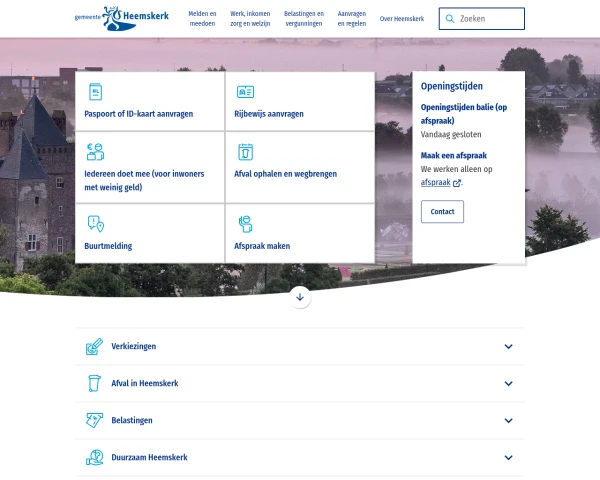This screenshot has width=600, height=480.
Task: Click the passport icon in first tile
Action: coord(95,92)
